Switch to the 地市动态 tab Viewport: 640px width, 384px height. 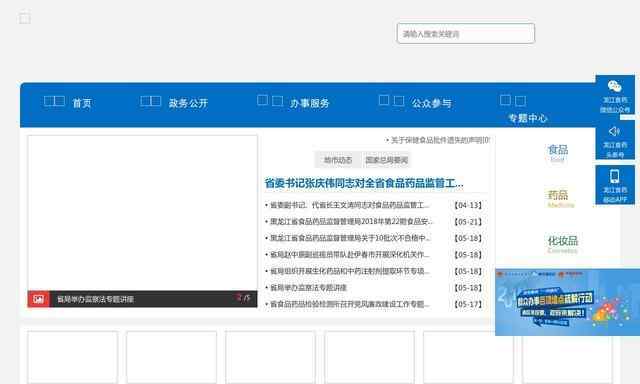click(338, 160)
